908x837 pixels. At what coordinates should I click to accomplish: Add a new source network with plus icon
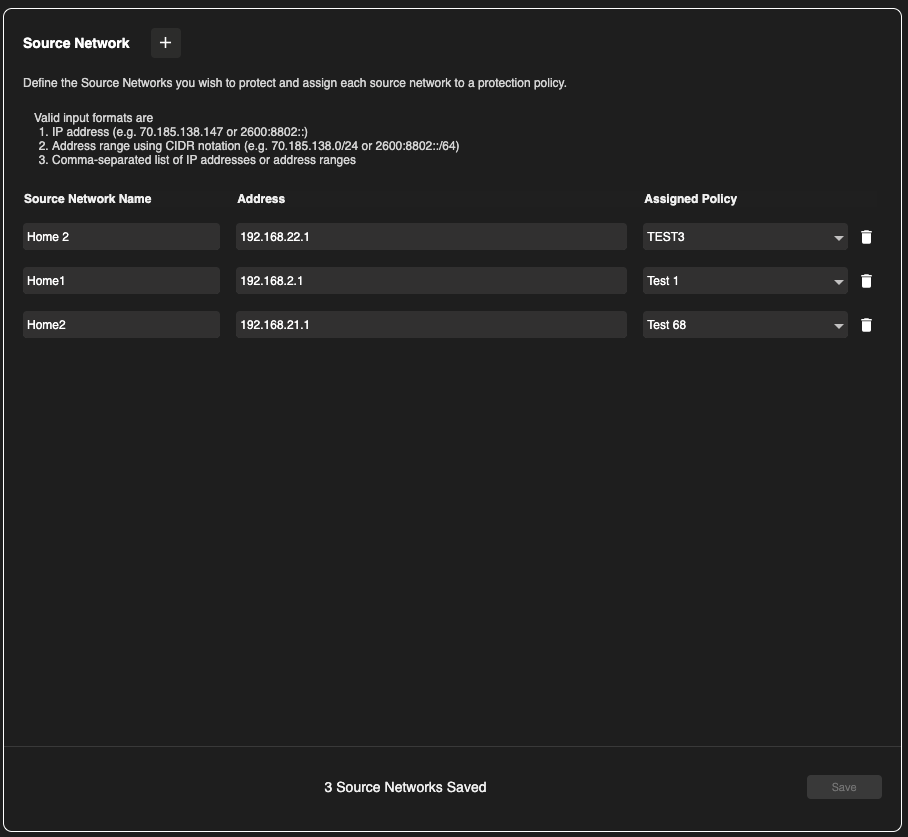click(x=166, y=43)
